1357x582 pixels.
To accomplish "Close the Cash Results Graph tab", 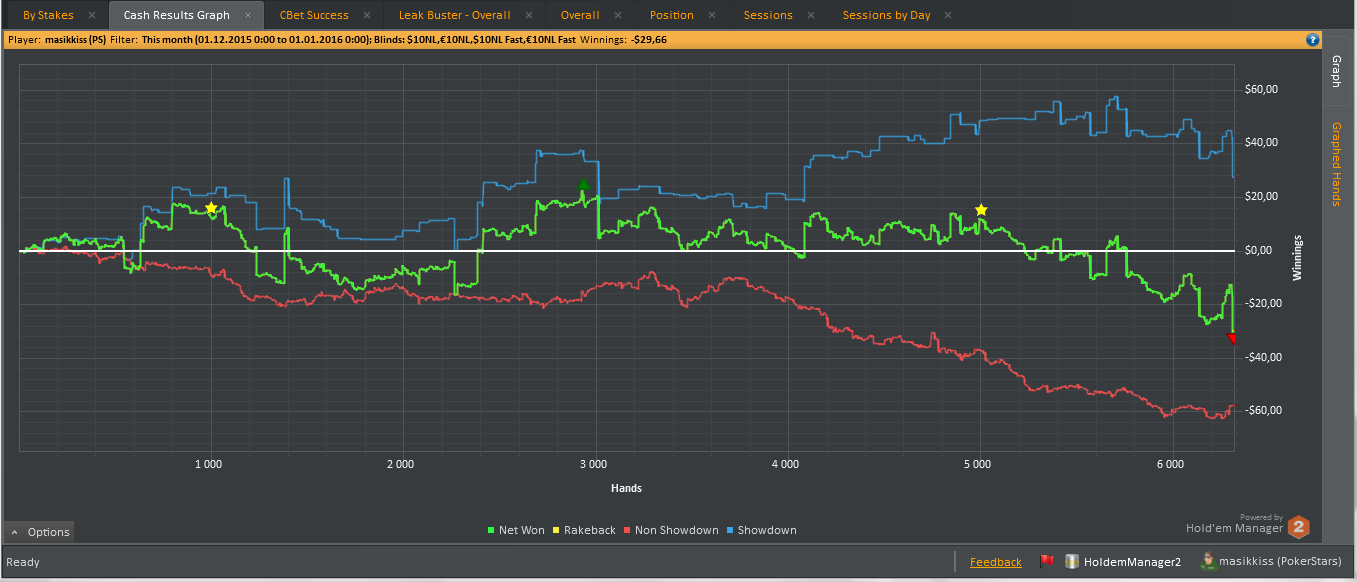I will pyautogui.click(x=248, y=15).
